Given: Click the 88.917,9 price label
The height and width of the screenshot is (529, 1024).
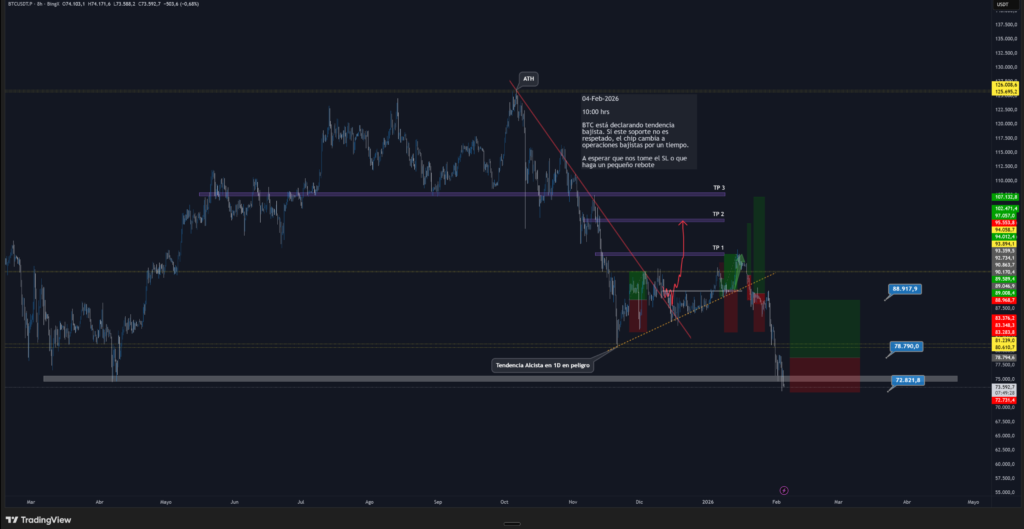Looking at the screenshot, I should click(907, 289).
